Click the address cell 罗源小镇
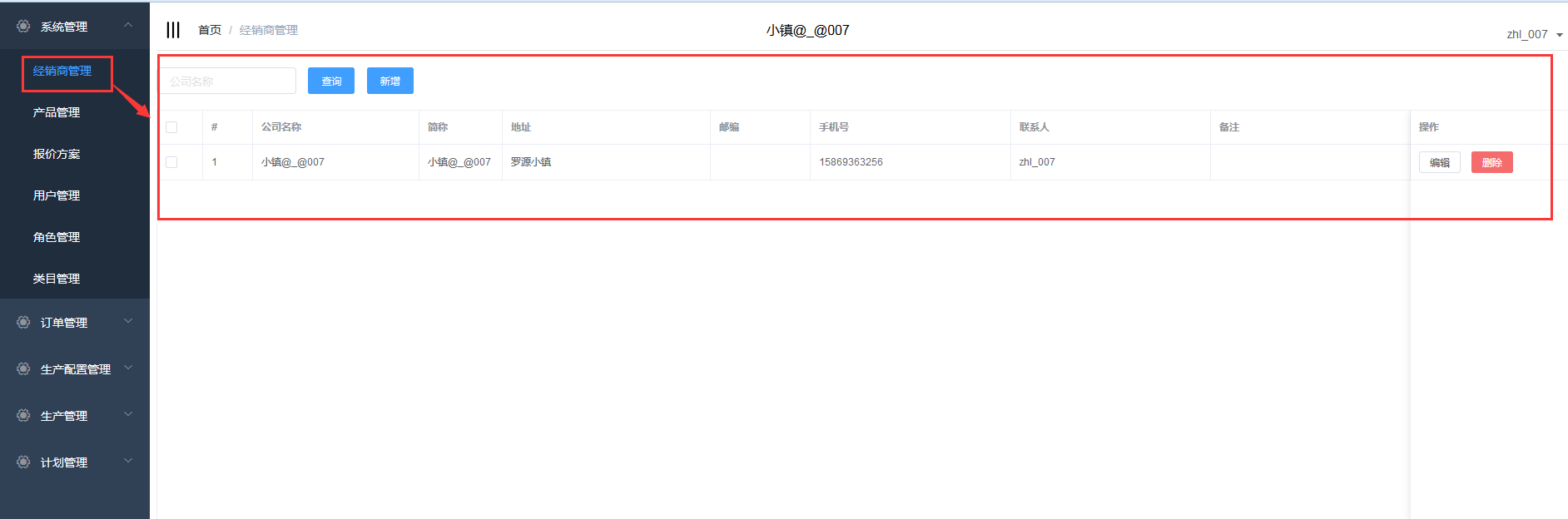Viewport: 1568px width, 519px height. click(531, 162)
